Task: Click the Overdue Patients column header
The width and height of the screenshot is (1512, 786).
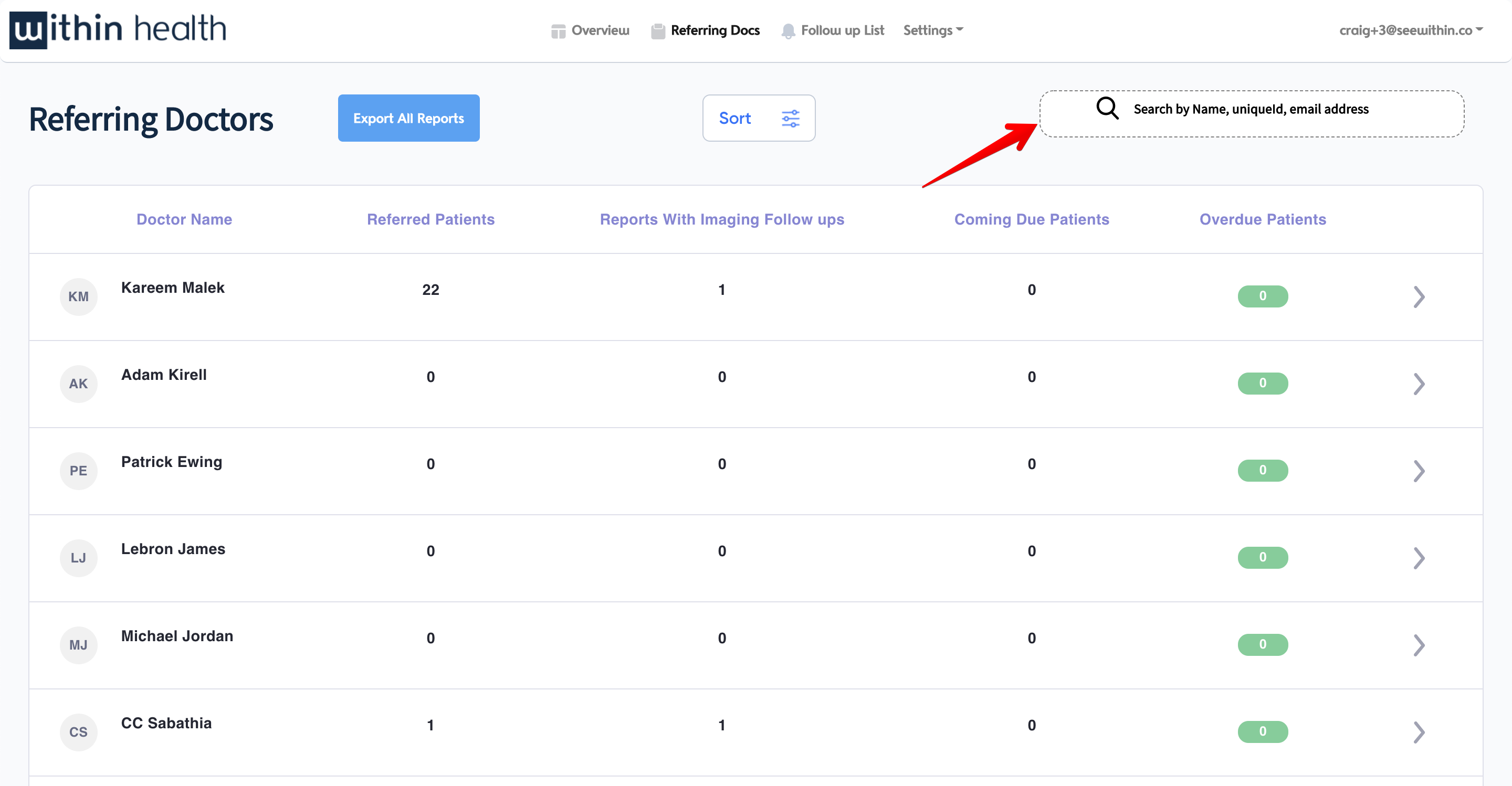Action: [1263, 219]
